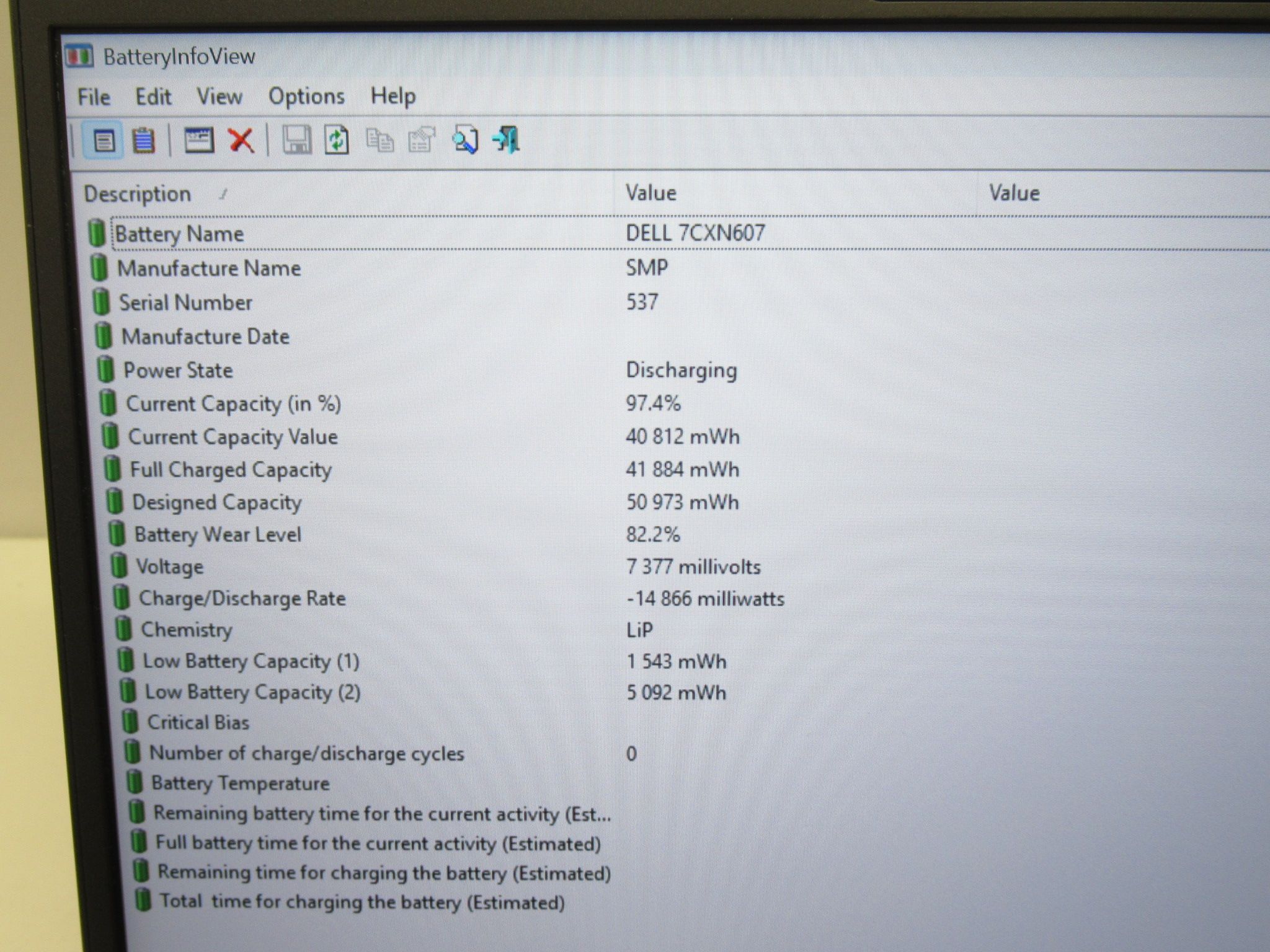Select the Battery Temperature row
This screenshot has width=1270, height=952.
tap(240, 783)
